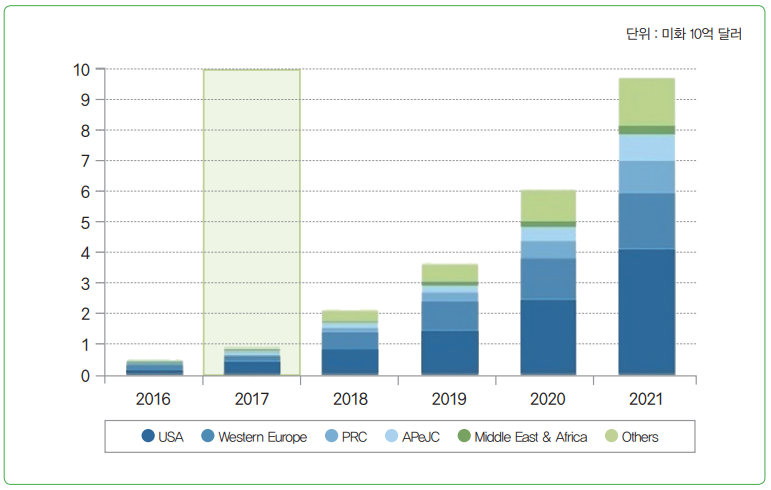Click the y-axis value 1

(86, 345)
